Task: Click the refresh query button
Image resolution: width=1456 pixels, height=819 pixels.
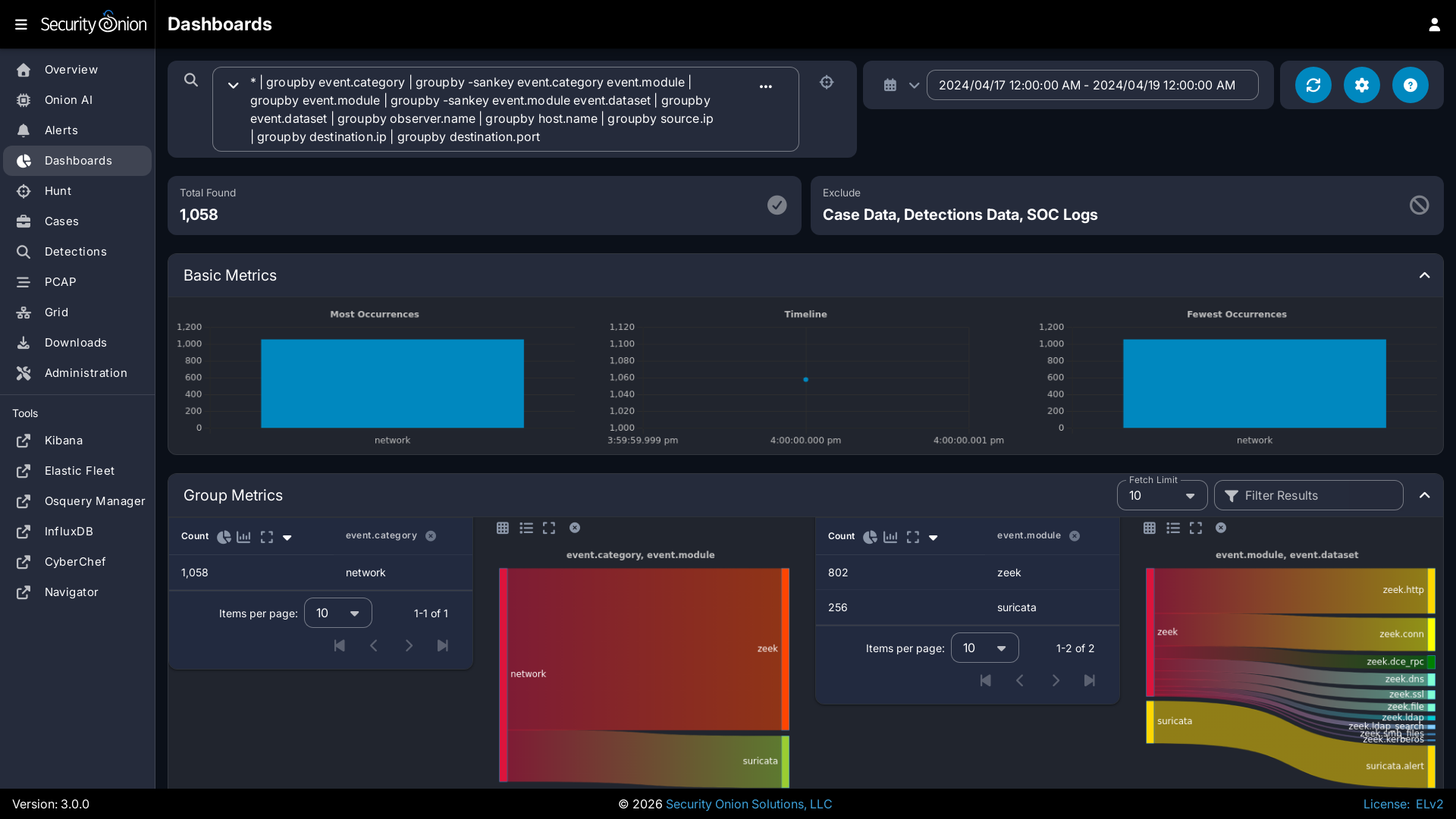Action: [x=1313, y=85]
